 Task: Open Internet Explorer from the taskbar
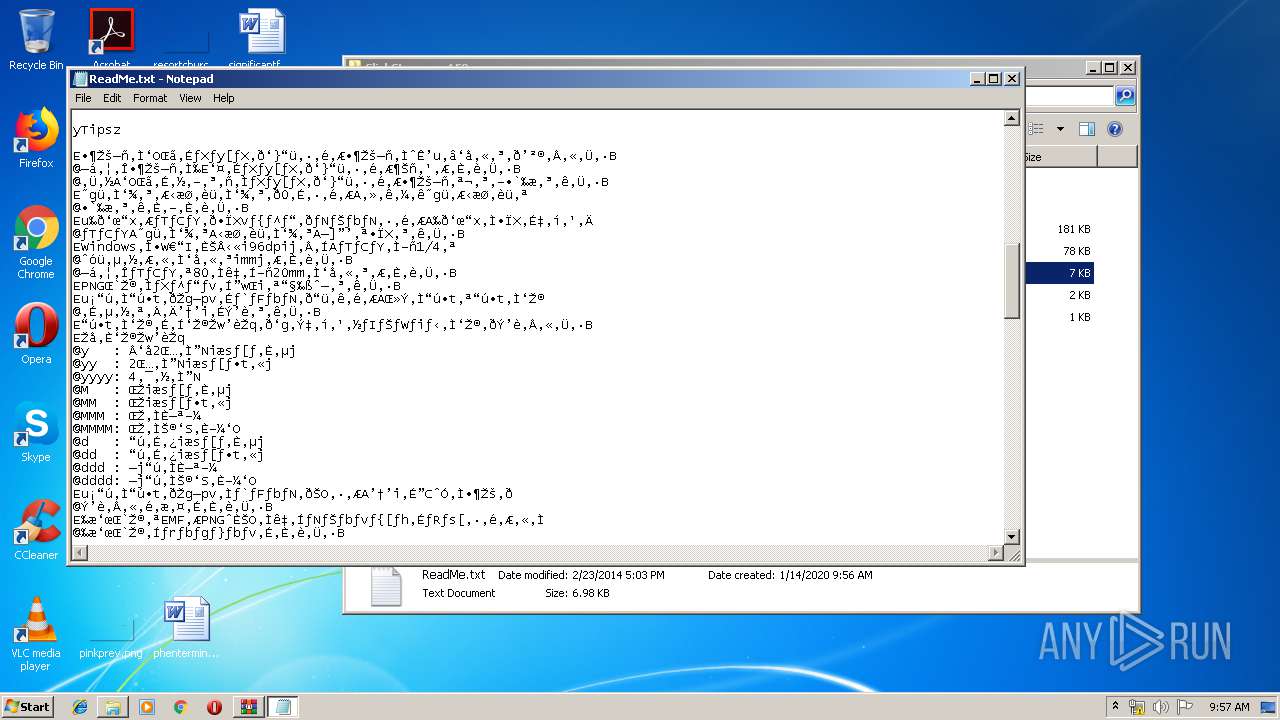(x=80, y=707)
